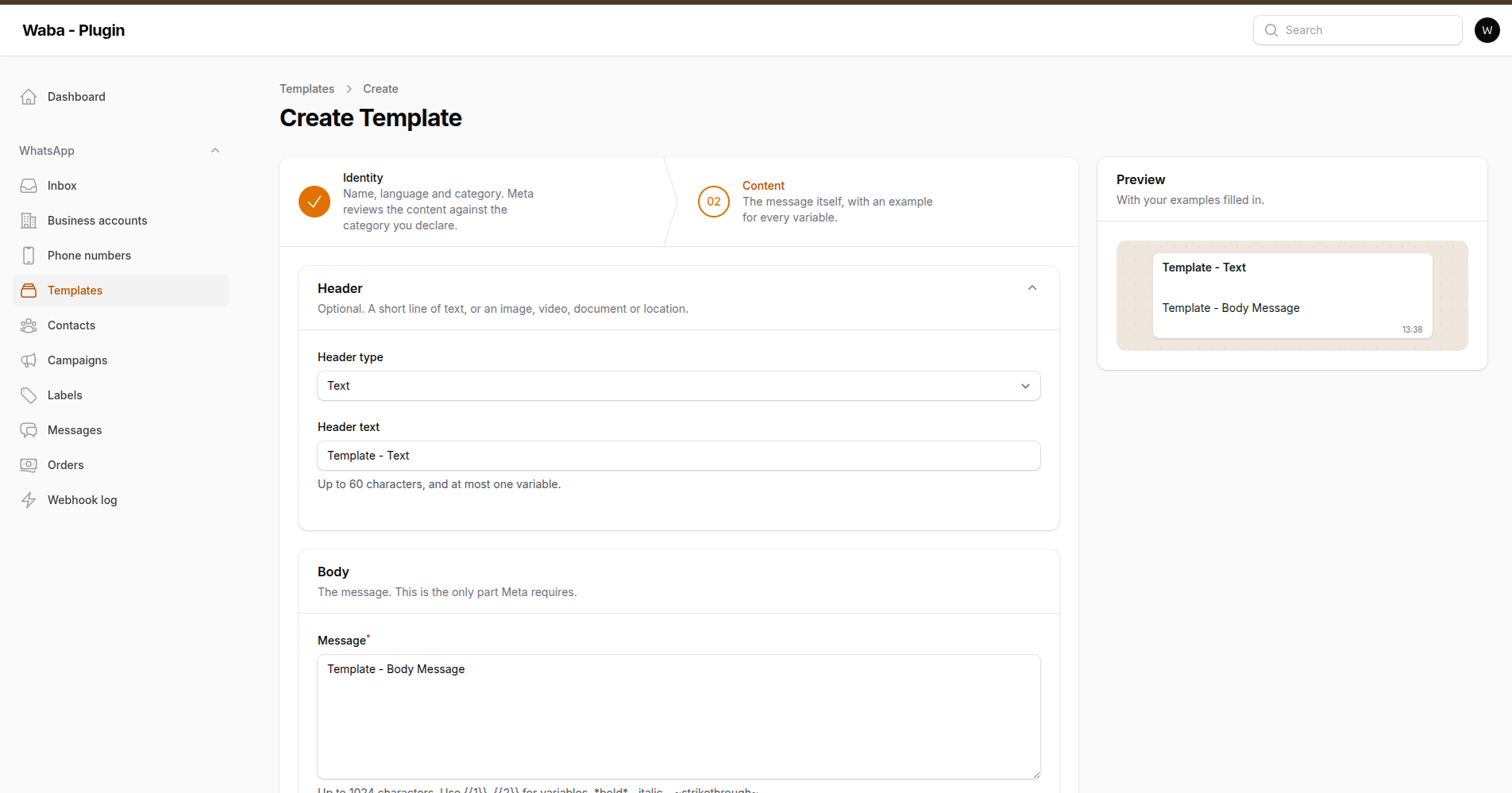Select the Content step title
Viewport: 1512px width, 793px height.
click(x=763, y=186)
